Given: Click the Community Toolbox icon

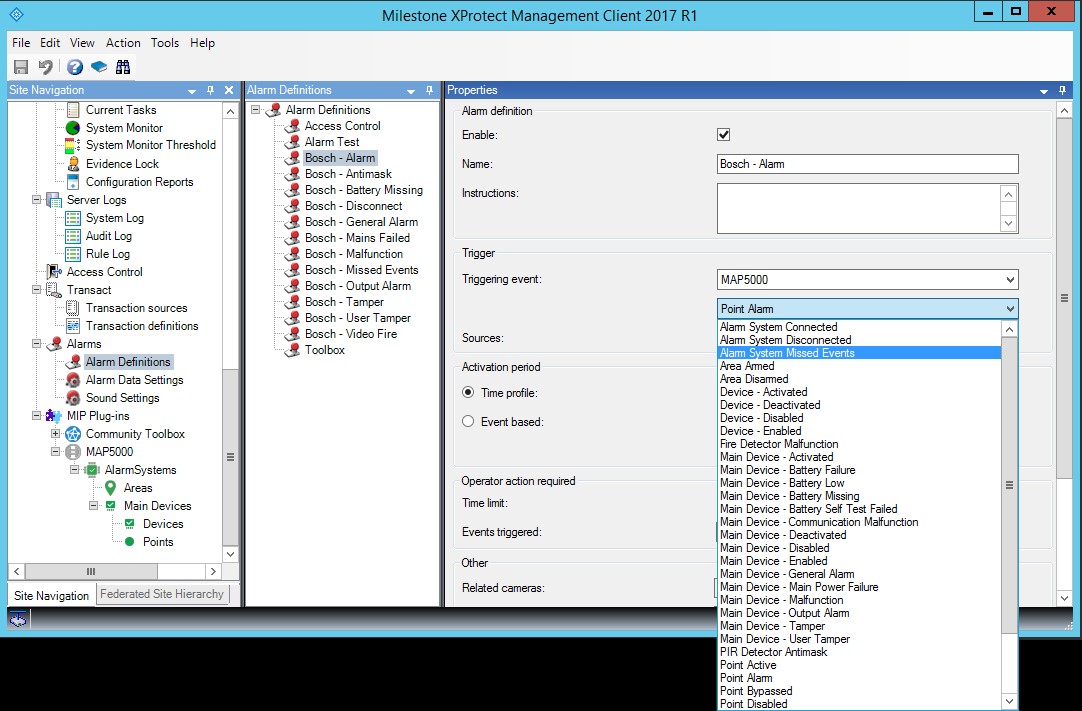Looking at the screenshot, I should click(x=73, y=434).
